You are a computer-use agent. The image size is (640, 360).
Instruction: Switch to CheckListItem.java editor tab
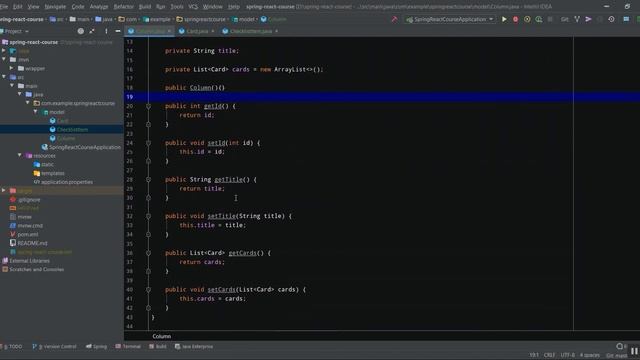250,31
